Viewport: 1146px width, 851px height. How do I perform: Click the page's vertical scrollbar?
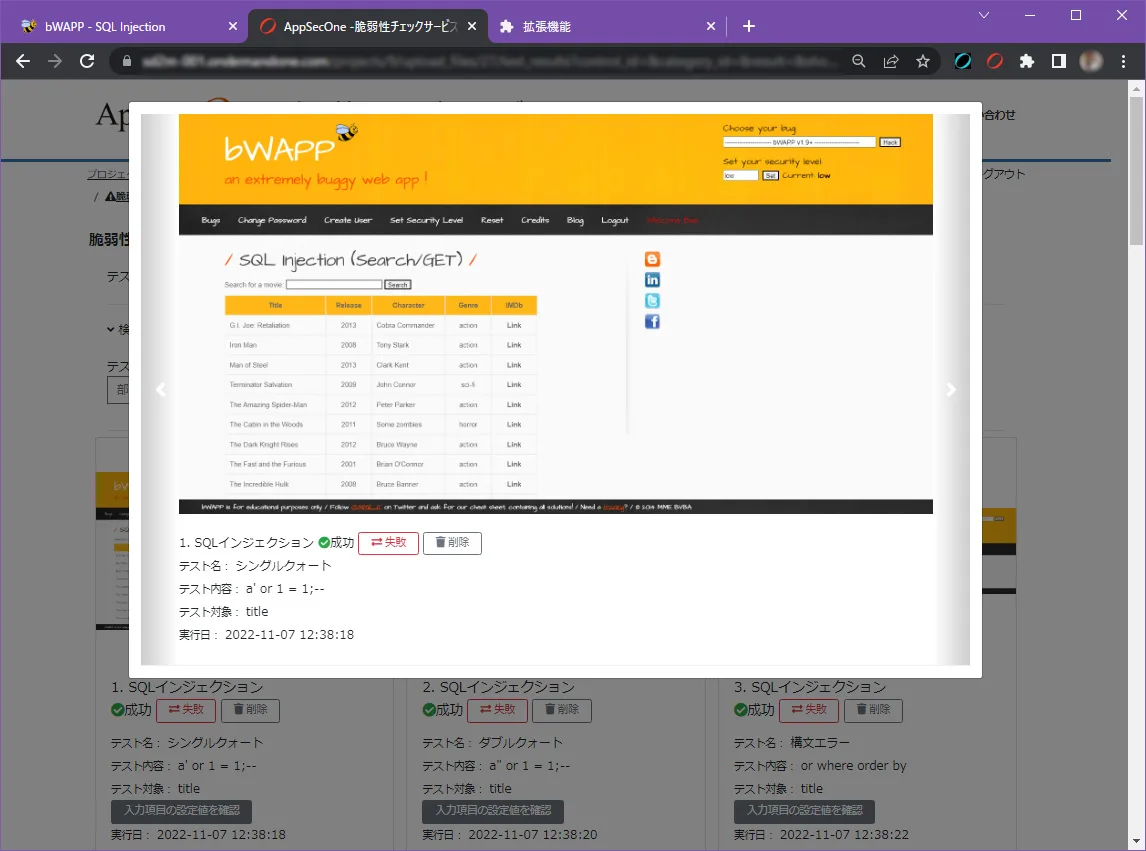coord(1136,172)
